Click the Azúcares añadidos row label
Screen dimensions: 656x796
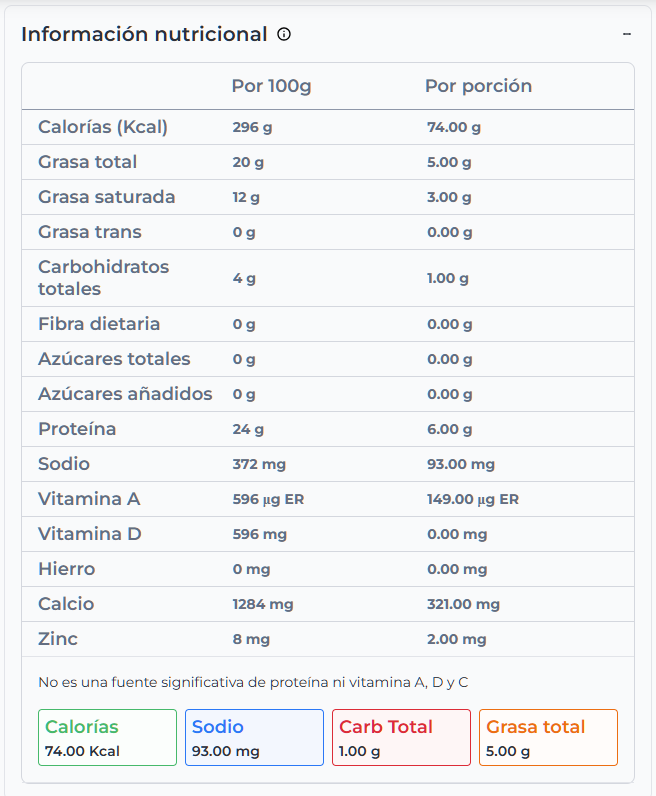click(125, 394)
